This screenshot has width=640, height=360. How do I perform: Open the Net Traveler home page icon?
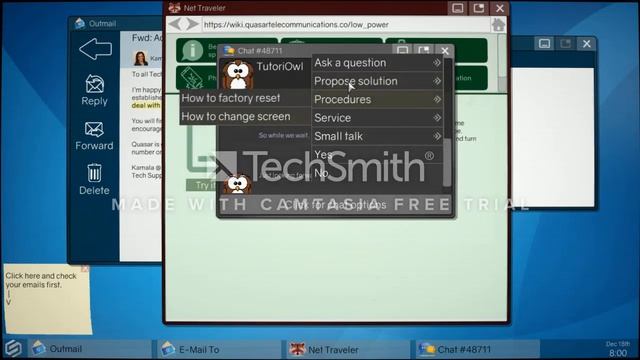coord(498,25)
